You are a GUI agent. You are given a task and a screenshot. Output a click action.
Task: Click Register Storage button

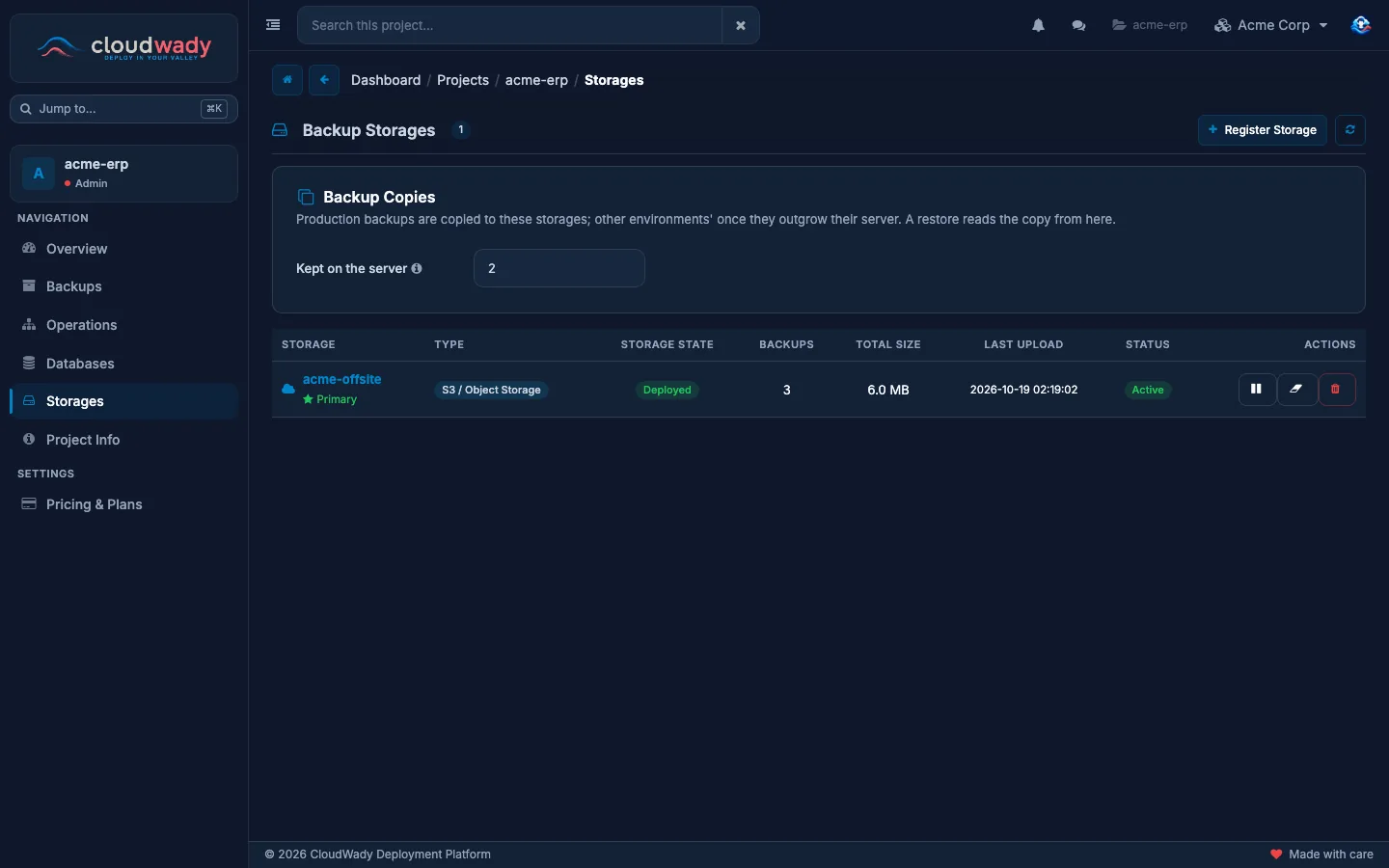[x=1262, y=130]
